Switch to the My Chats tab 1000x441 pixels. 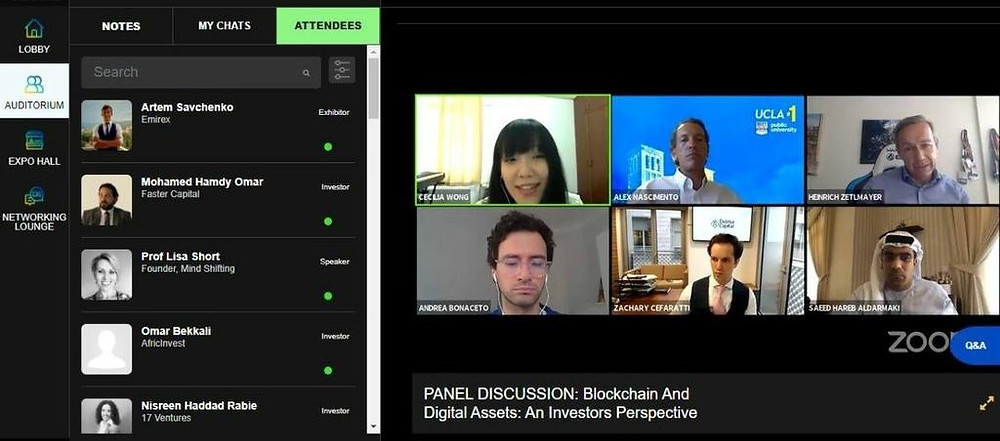click(224, 26)
